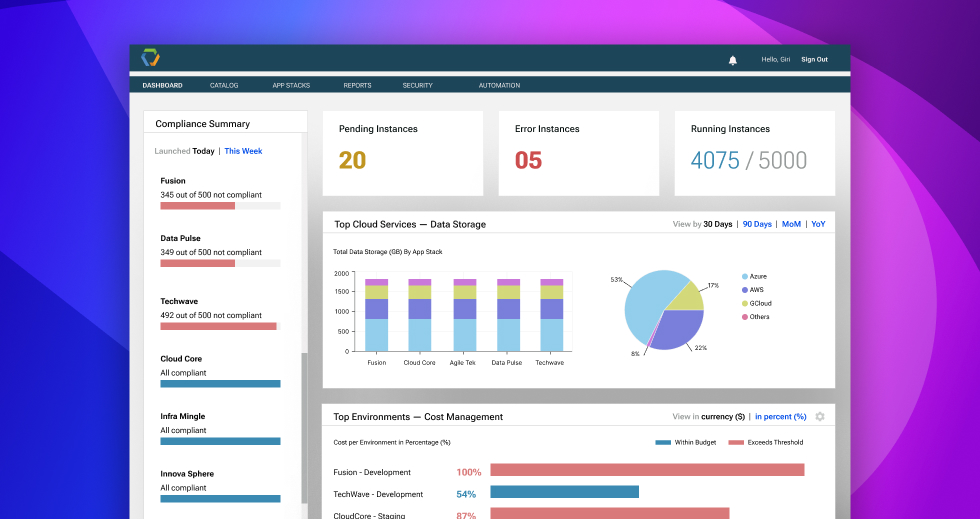Image resolution: width=980 pixels, height=519 pixels.
Task: Filter compliance by This Week
Action: click(x=243, y=151)
